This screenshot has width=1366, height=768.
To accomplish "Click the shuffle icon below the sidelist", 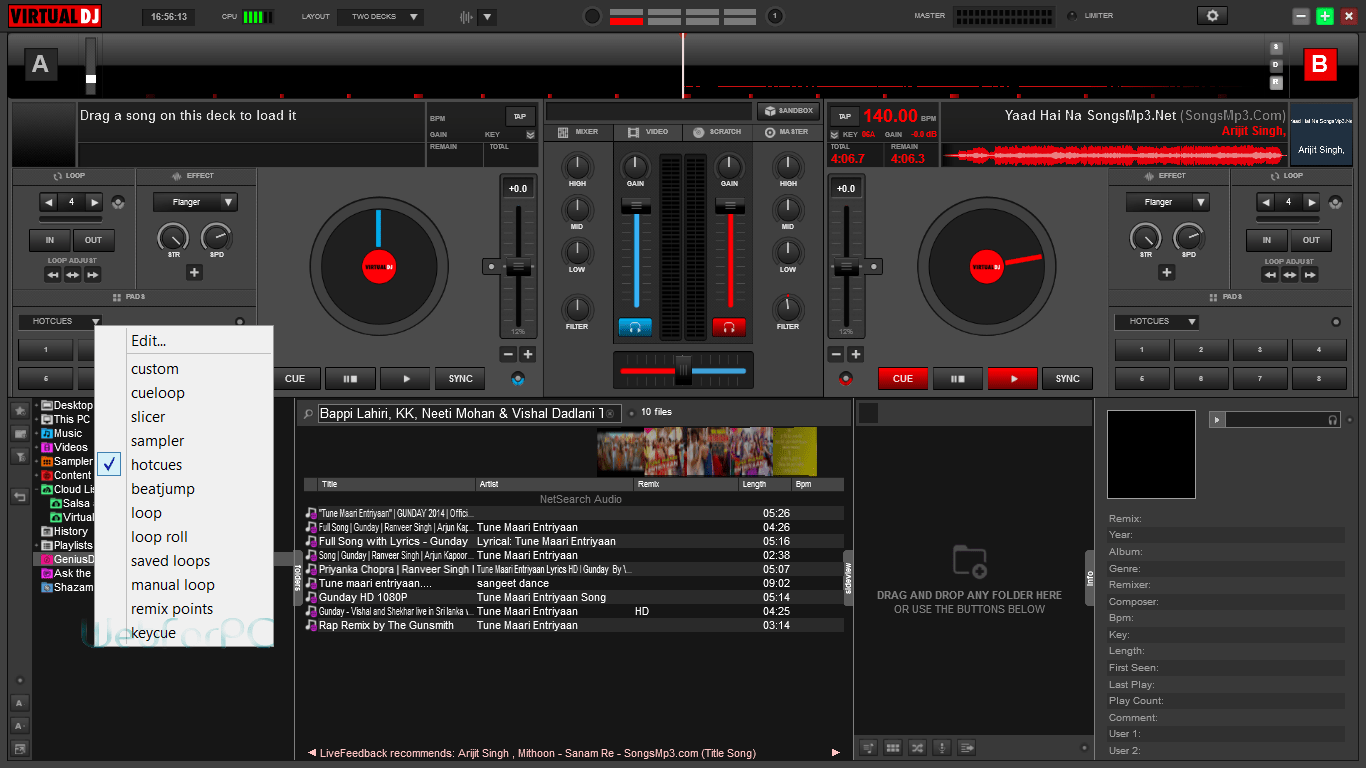I will (x=916, y=747).
